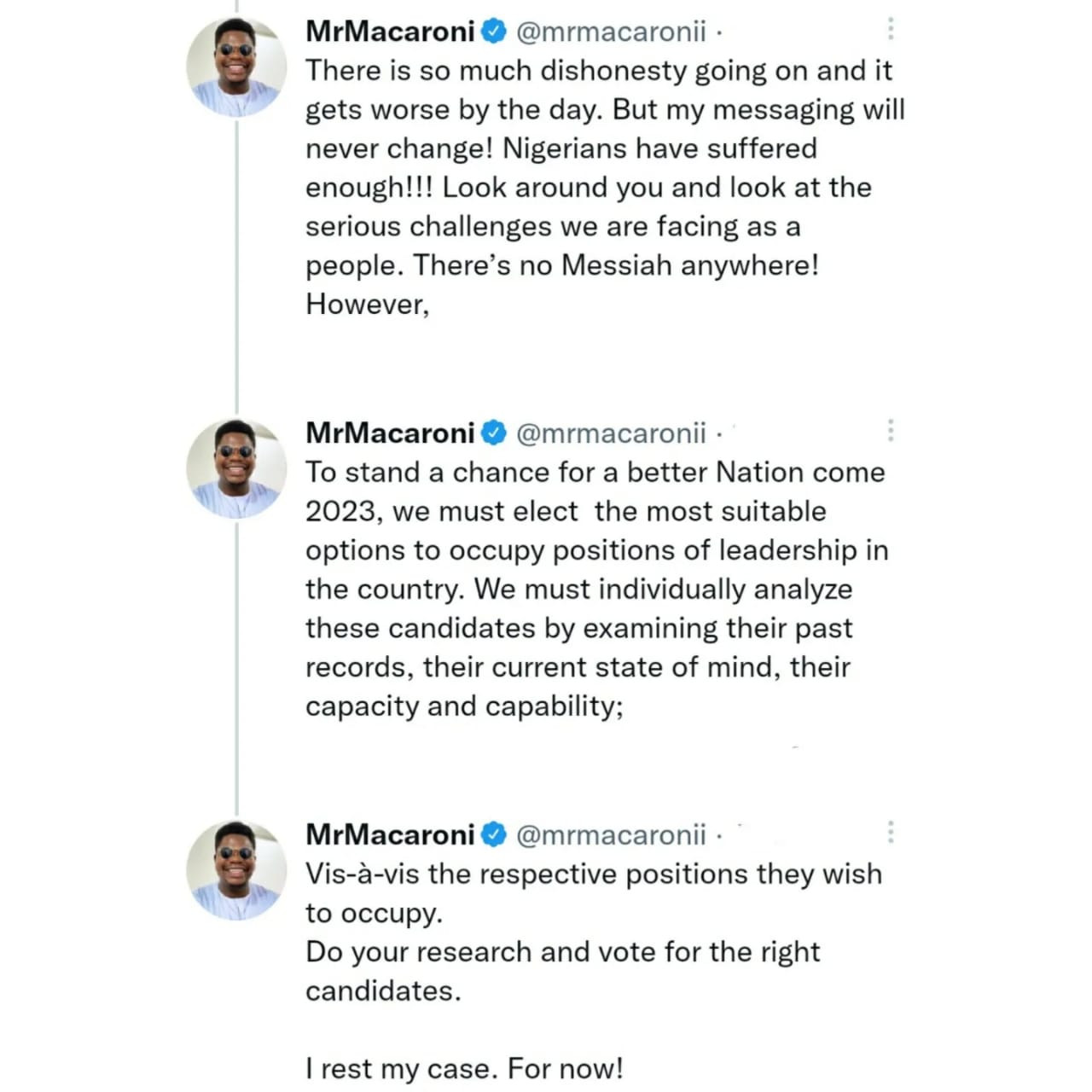Click verified badge on the third tweet

pyautogui.click(x=495, y=834)
